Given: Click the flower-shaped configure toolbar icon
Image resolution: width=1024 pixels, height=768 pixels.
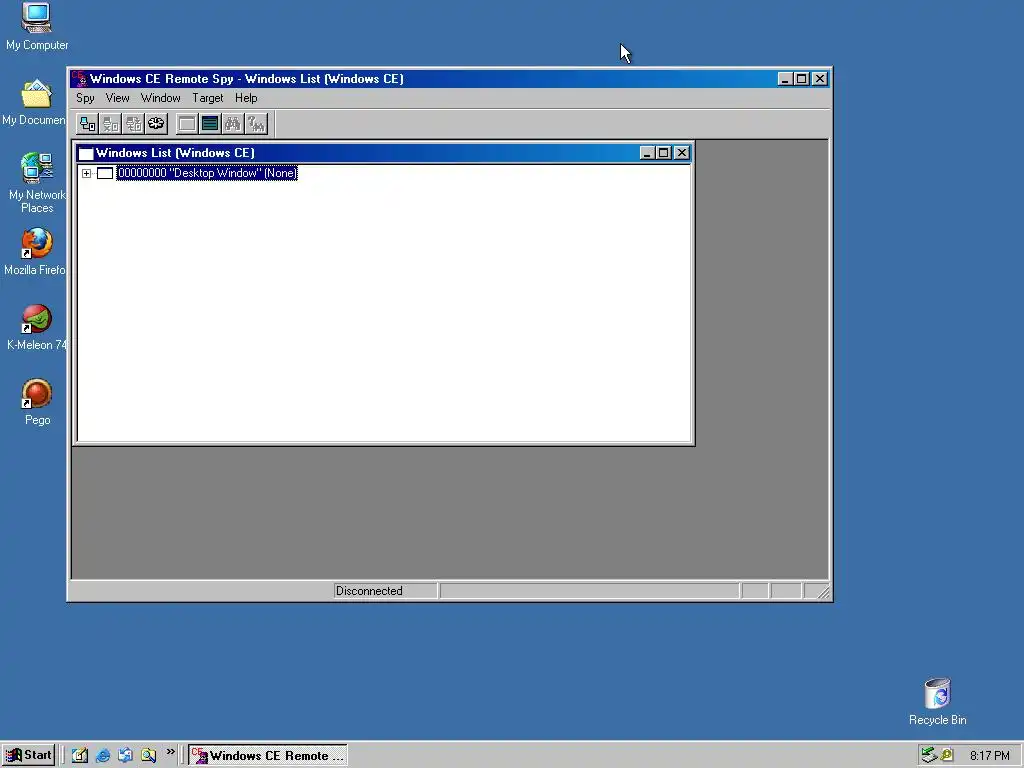Looking at the screenshot, I should click(156, 123).
